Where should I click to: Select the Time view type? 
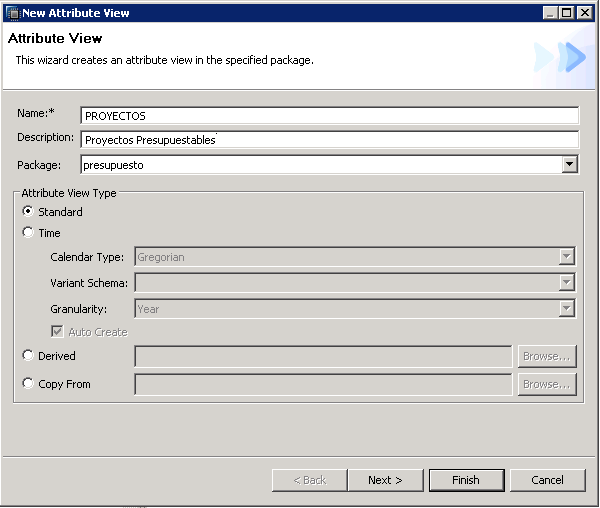pos(27,233)
